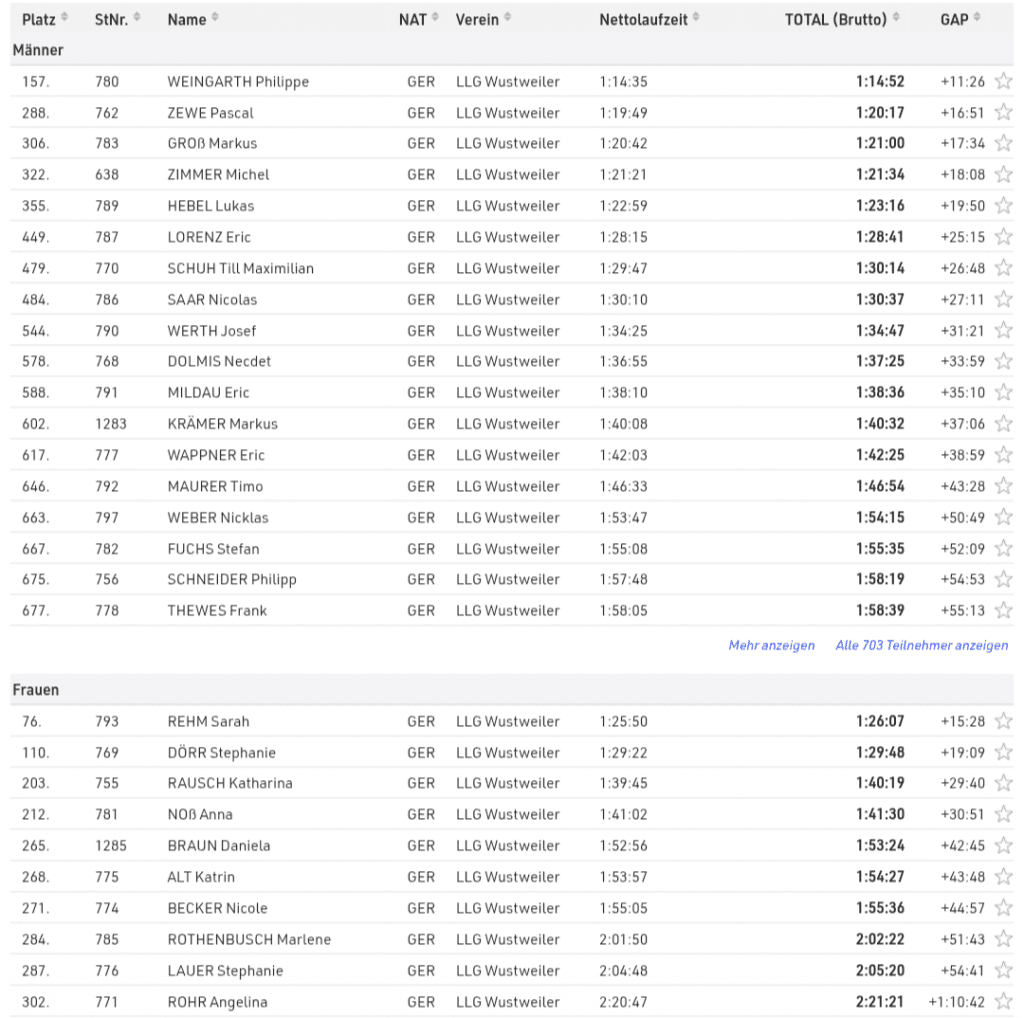This screenshot has height=1018, width=1024.
Task: Sort by TOTAL (Brutto) column
Action: [x=842, y=19]
